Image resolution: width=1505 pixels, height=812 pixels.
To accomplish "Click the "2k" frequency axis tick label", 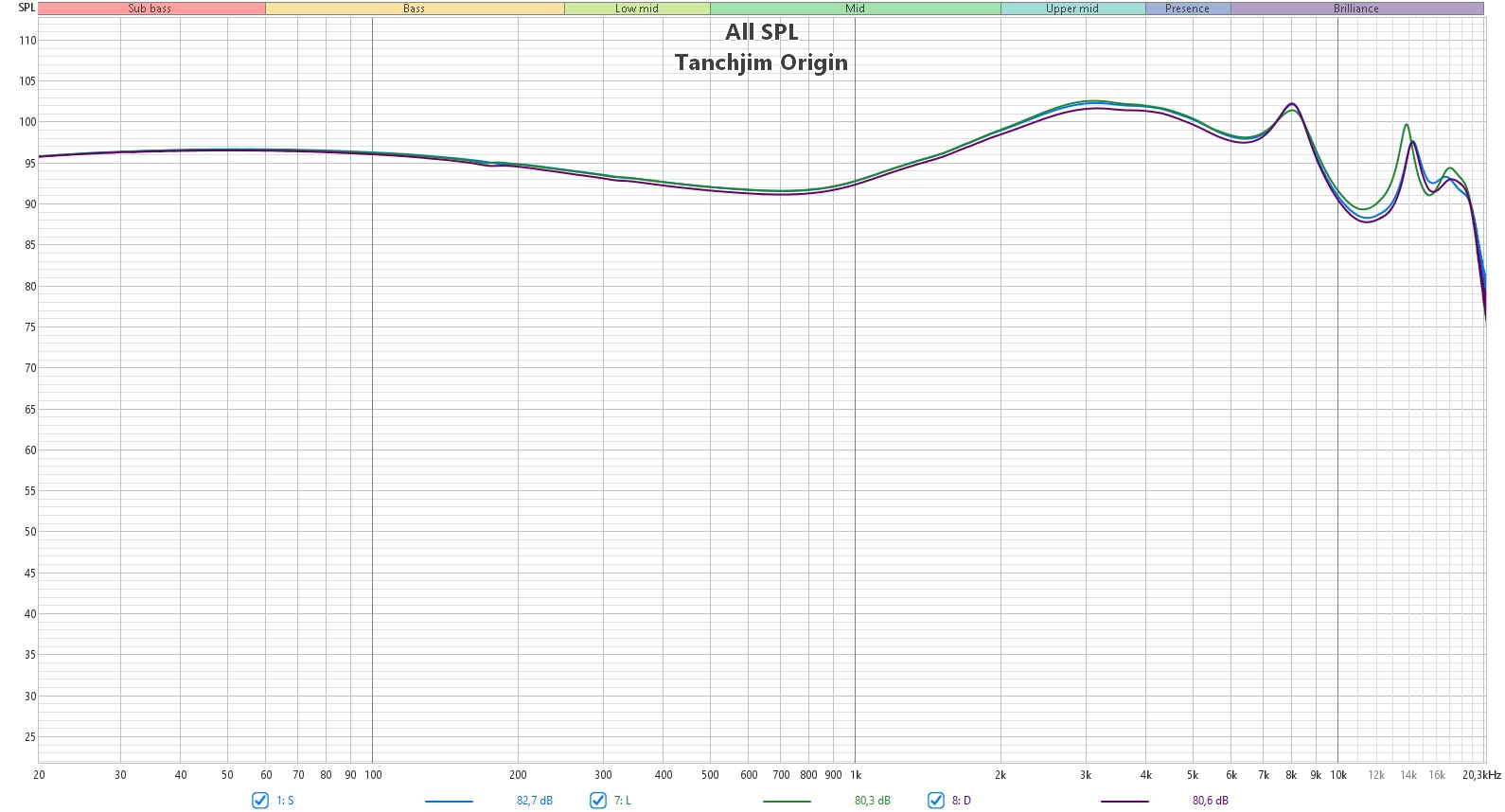I will [1000, 775].
